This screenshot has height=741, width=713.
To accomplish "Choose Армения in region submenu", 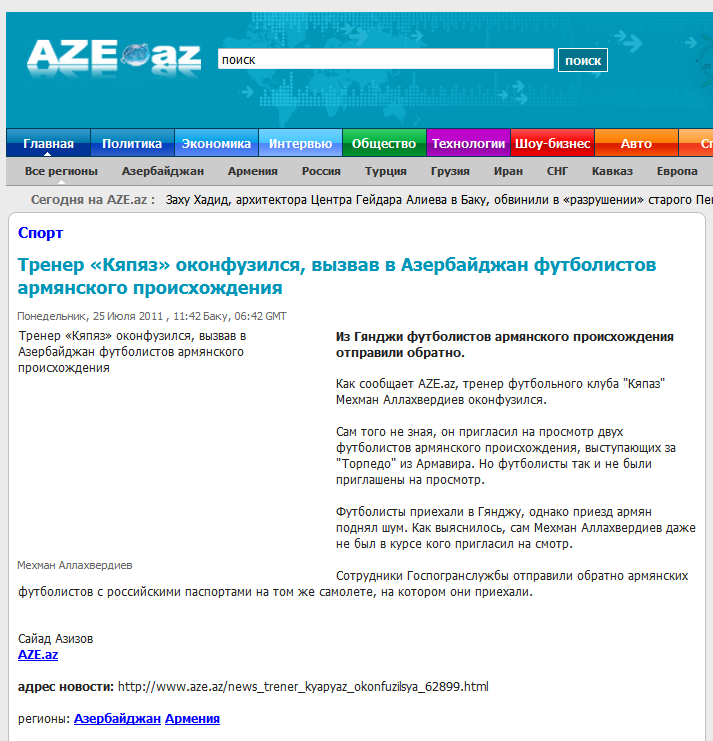I will (x=253, y=171).
